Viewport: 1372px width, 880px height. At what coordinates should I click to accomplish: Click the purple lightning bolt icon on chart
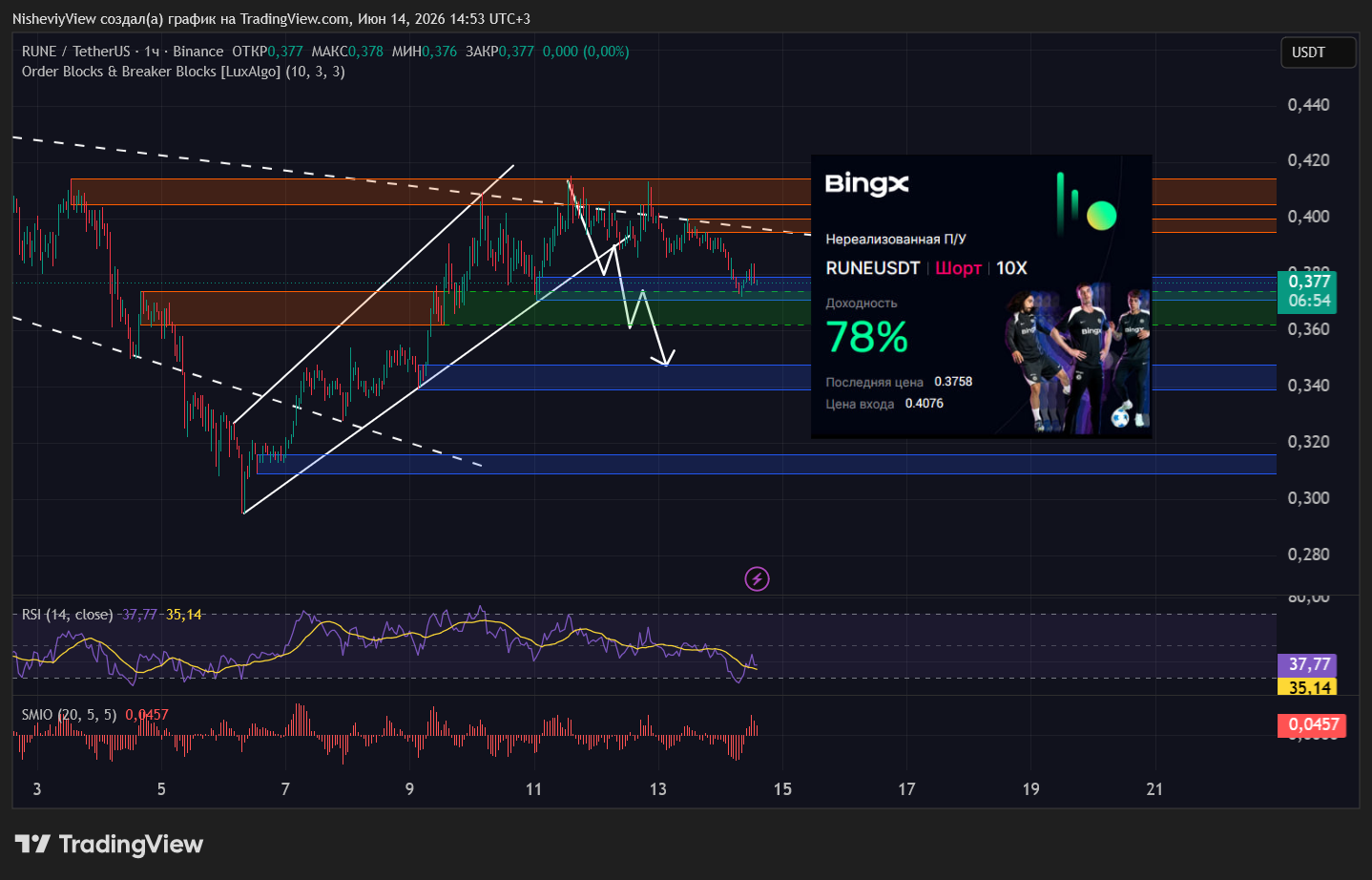coord(757,578)
